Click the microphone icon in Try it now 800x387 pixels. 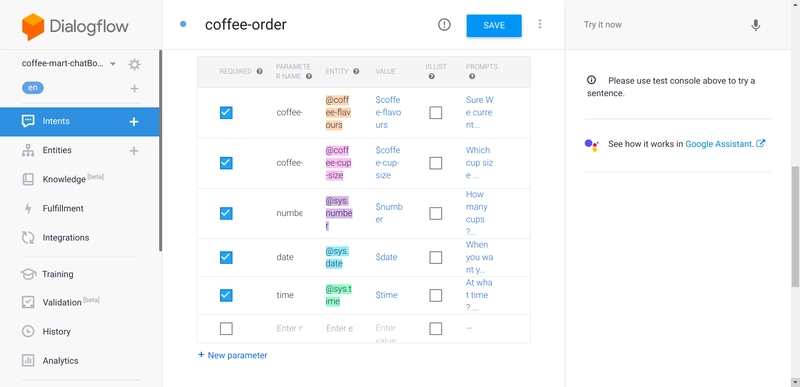756,25
